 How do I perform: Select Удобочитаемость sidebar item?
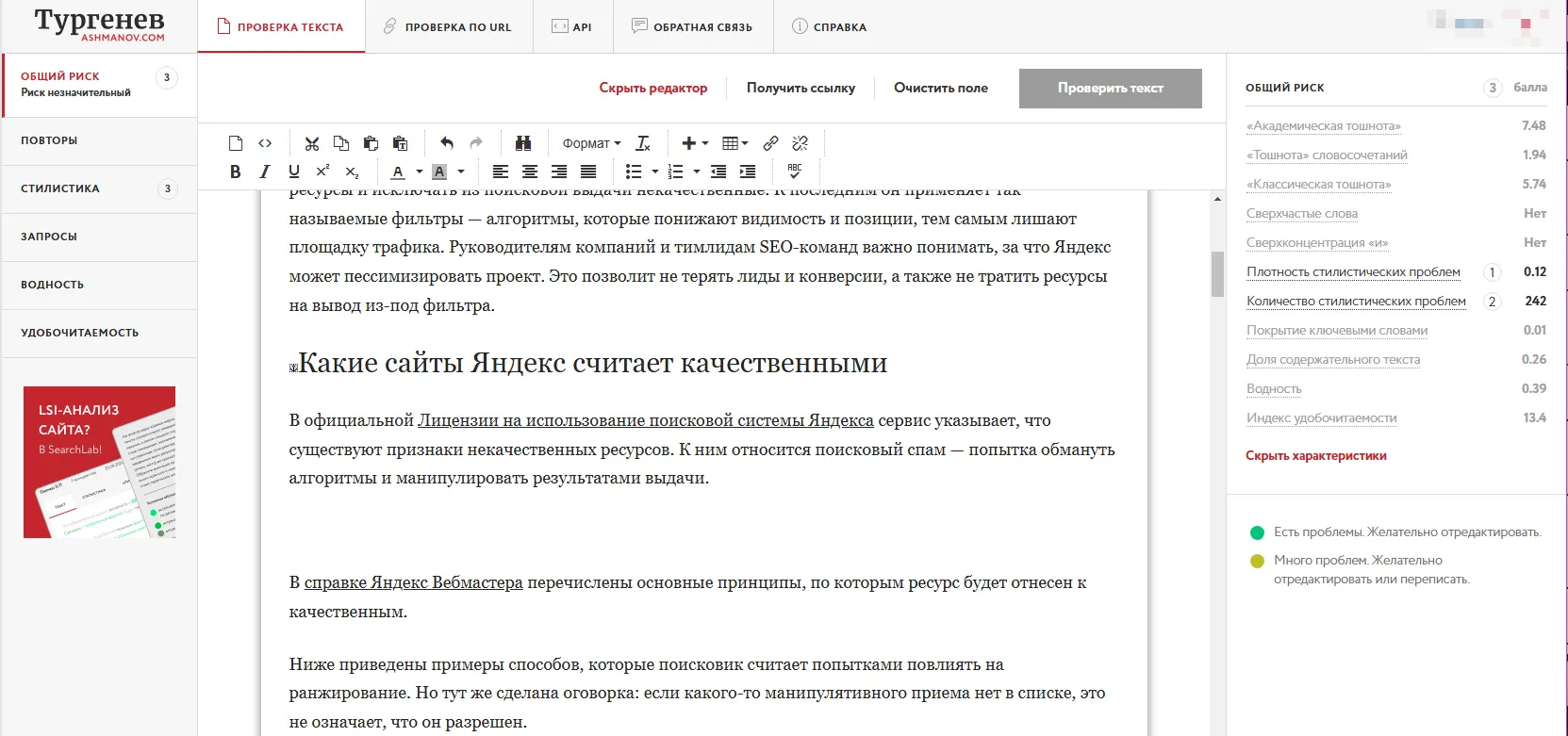click(99, 333)
